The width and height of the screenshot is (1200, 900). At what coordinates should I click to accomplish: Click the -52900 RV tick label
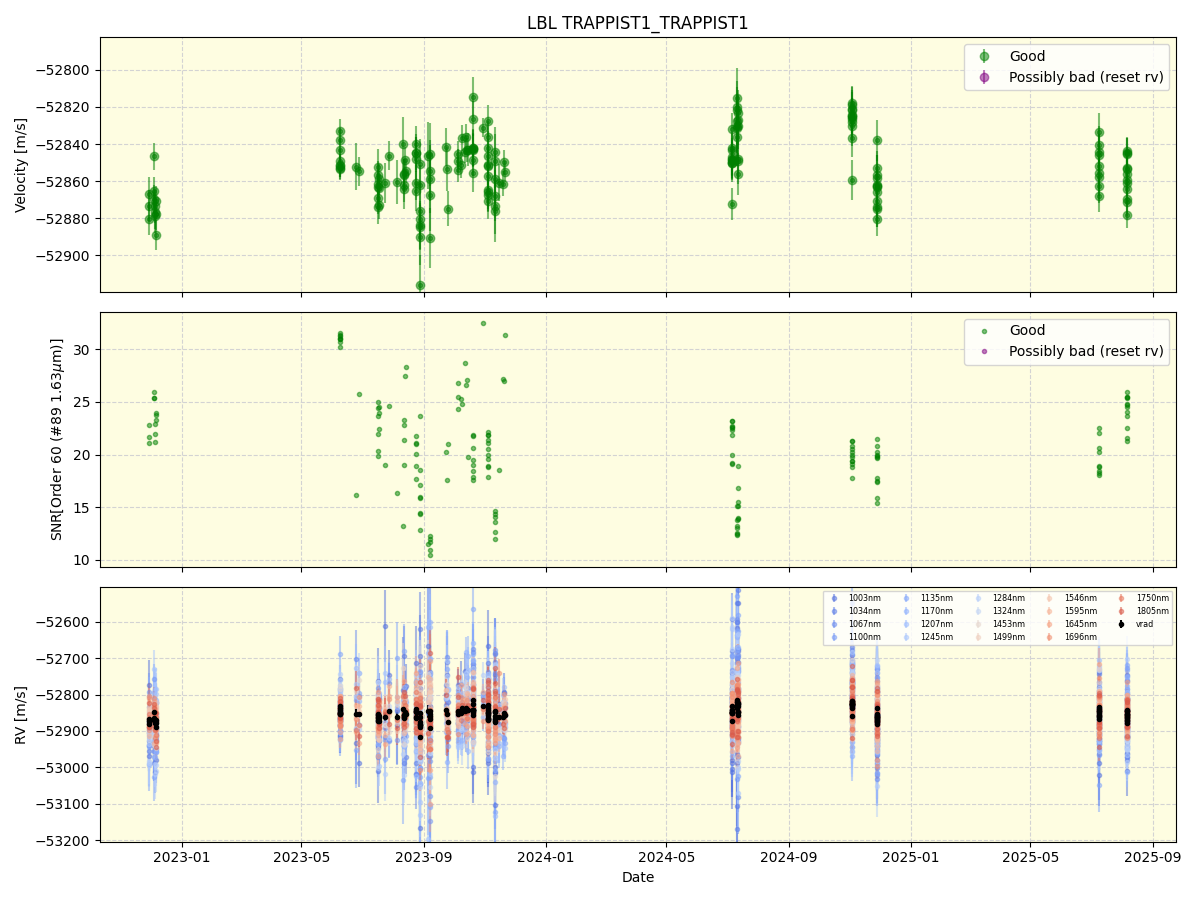64,731
